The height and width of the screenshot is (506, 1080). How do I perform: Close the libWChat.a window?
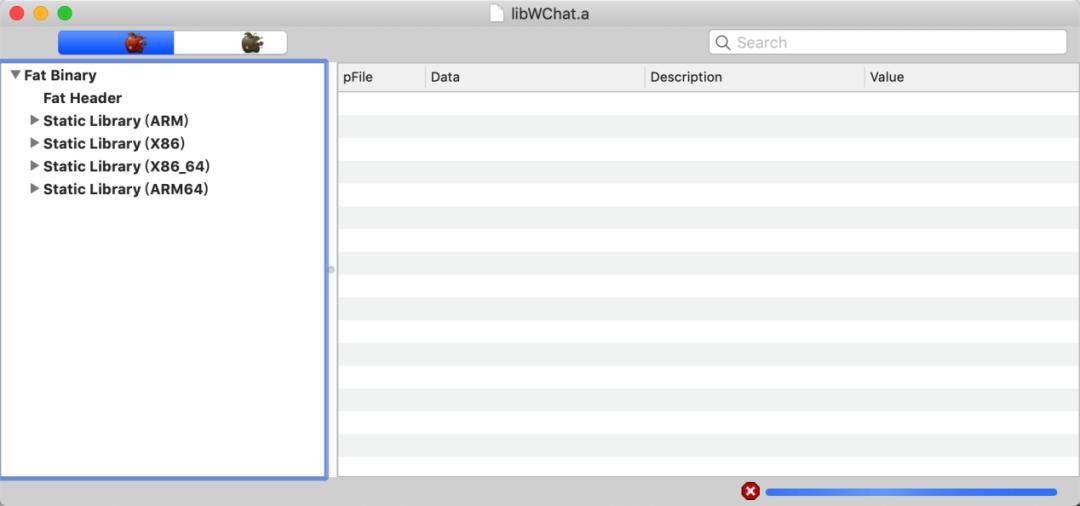coord(17,13)
